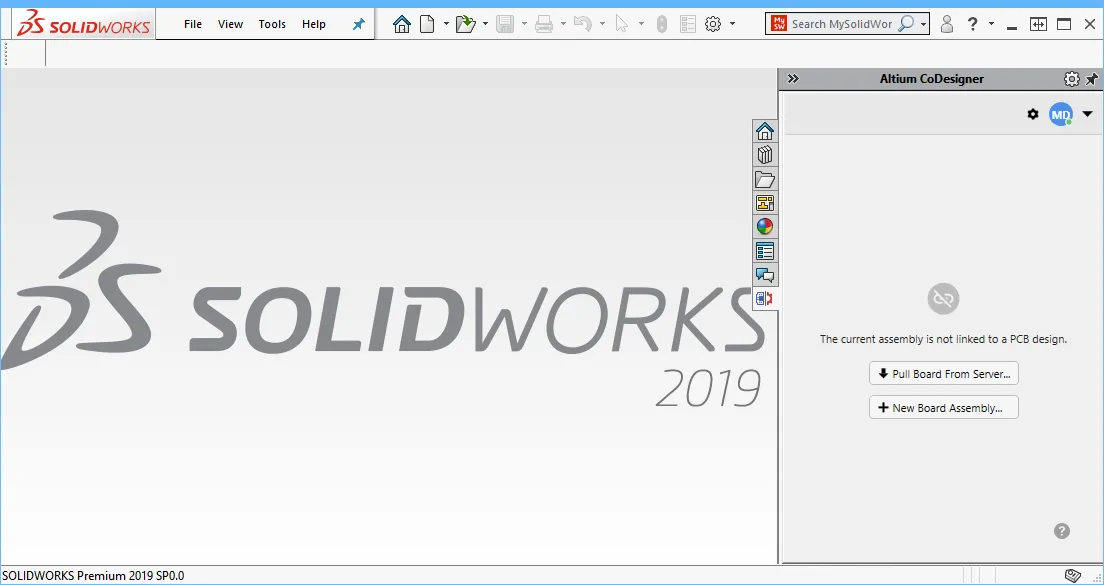
Task: Expand the account dropdown arrow beside MD
Action: pos(1087,114)
